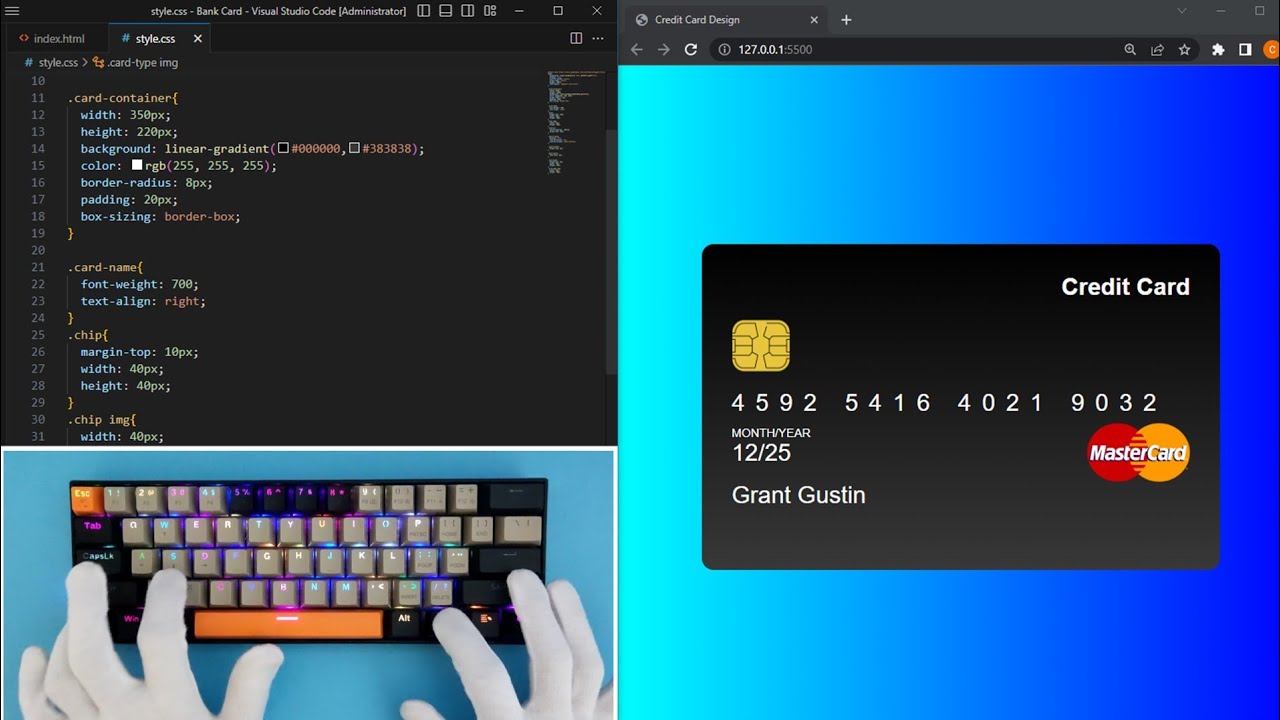Click line number 14 in the gutter
1280x720 pixels.
pyautogui.click(x=38, y=148)
